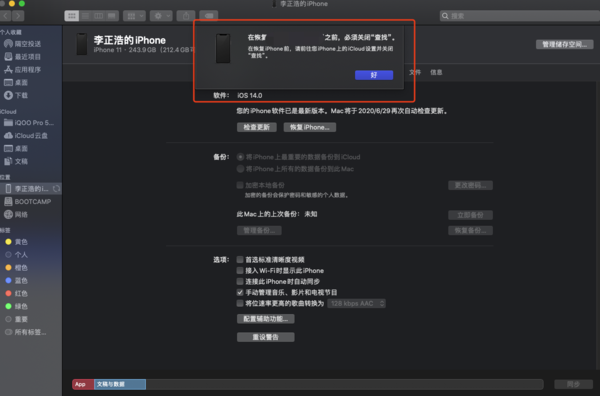Screen dimensions: 600x396
Task: Click the 重设警告 button
Action: pyautogui.click(x=266, y=337)
